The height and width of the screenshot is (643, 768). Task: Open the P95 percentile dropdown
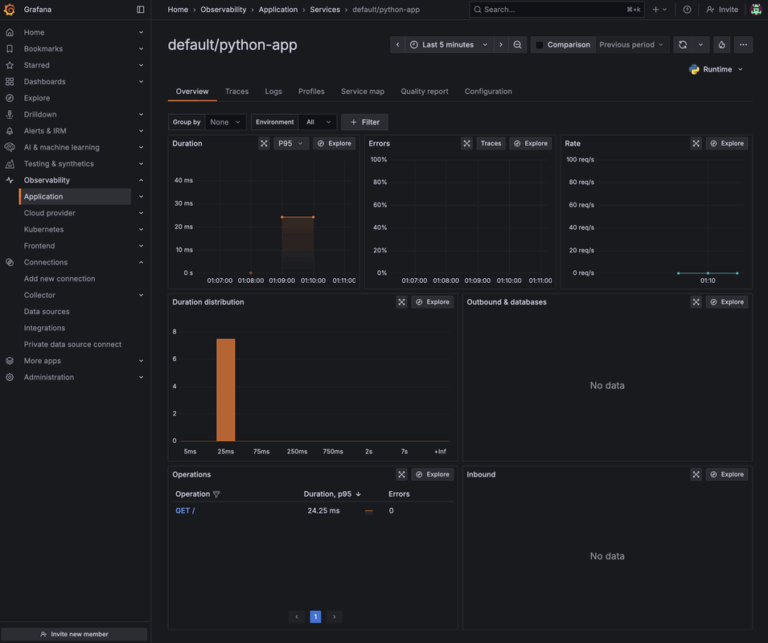pyautogui.click(x=290, y=143)
